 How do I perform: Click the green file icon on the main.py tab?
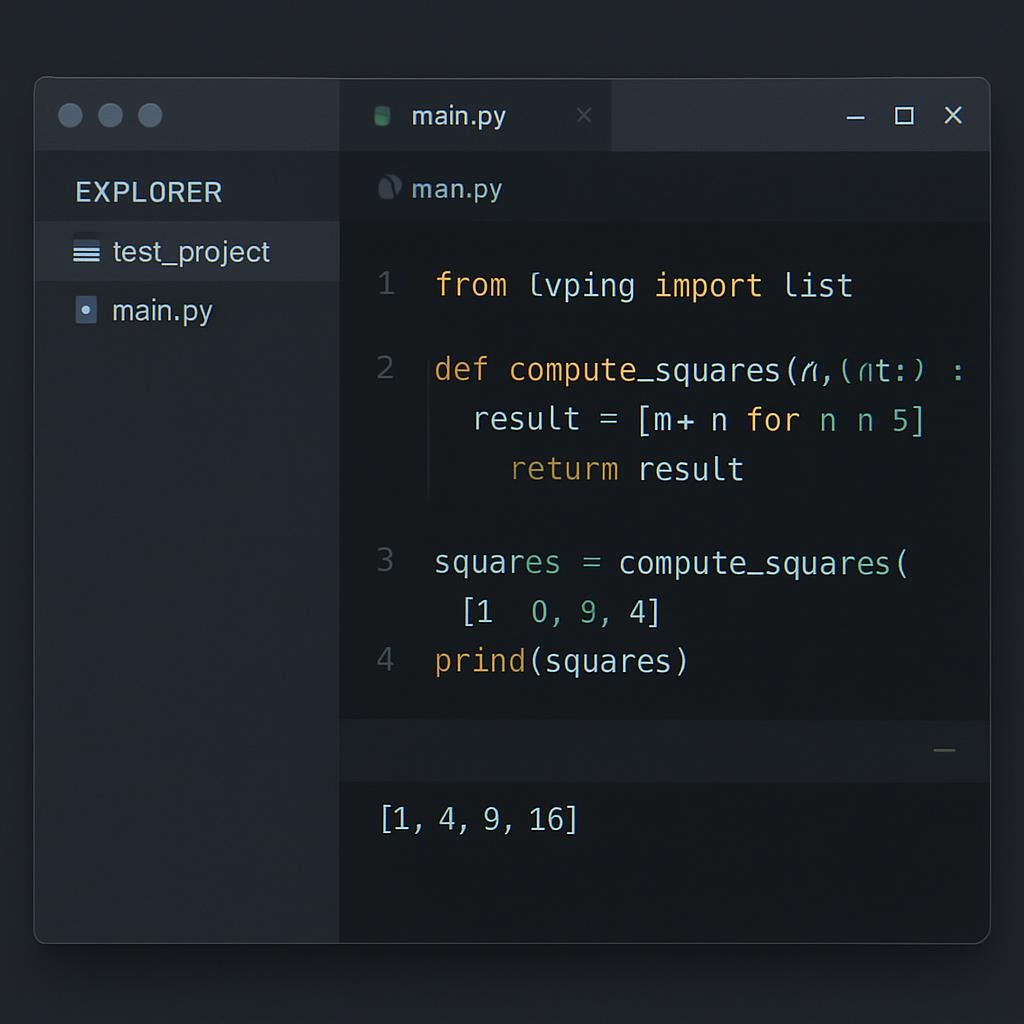pyautogui.click(x=381, y=116)
